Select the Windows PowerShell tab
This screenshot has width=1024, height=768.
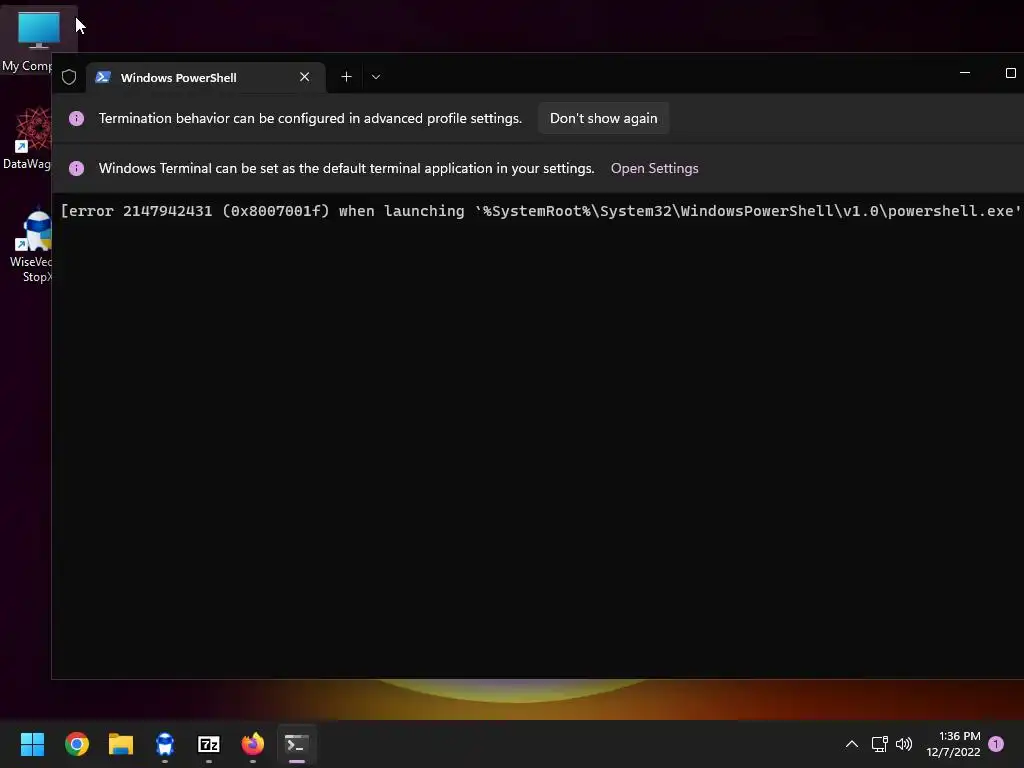[205, 78]
